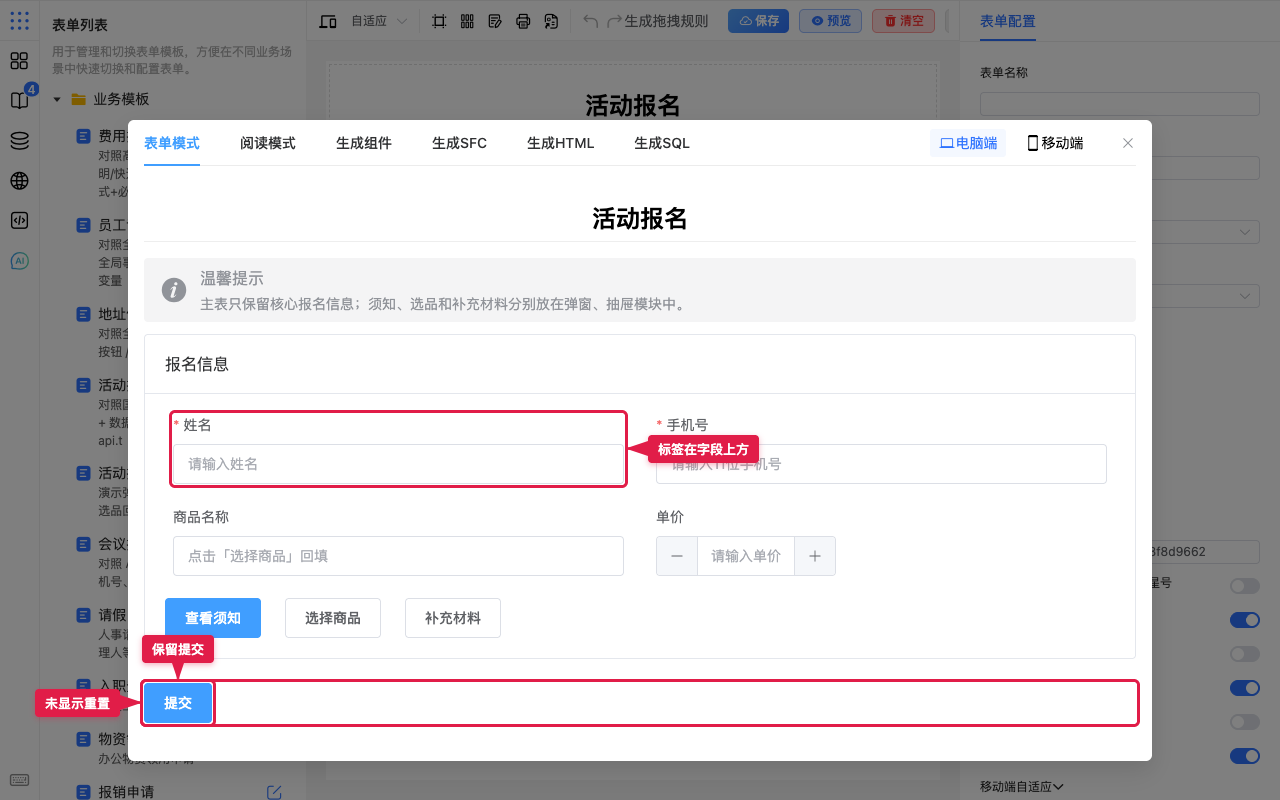Click the edit icon beside 报销申请
Screen dimensions: 1280x800
[x=274, y=792]
